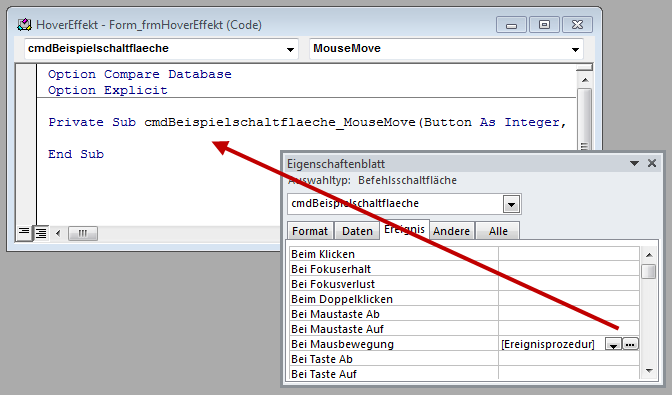This screenshot has width=672, height=395.
Task: Click the [Ereignisprozedur] value of Bei Mausbewegung
Action: (x=548, y=344)
